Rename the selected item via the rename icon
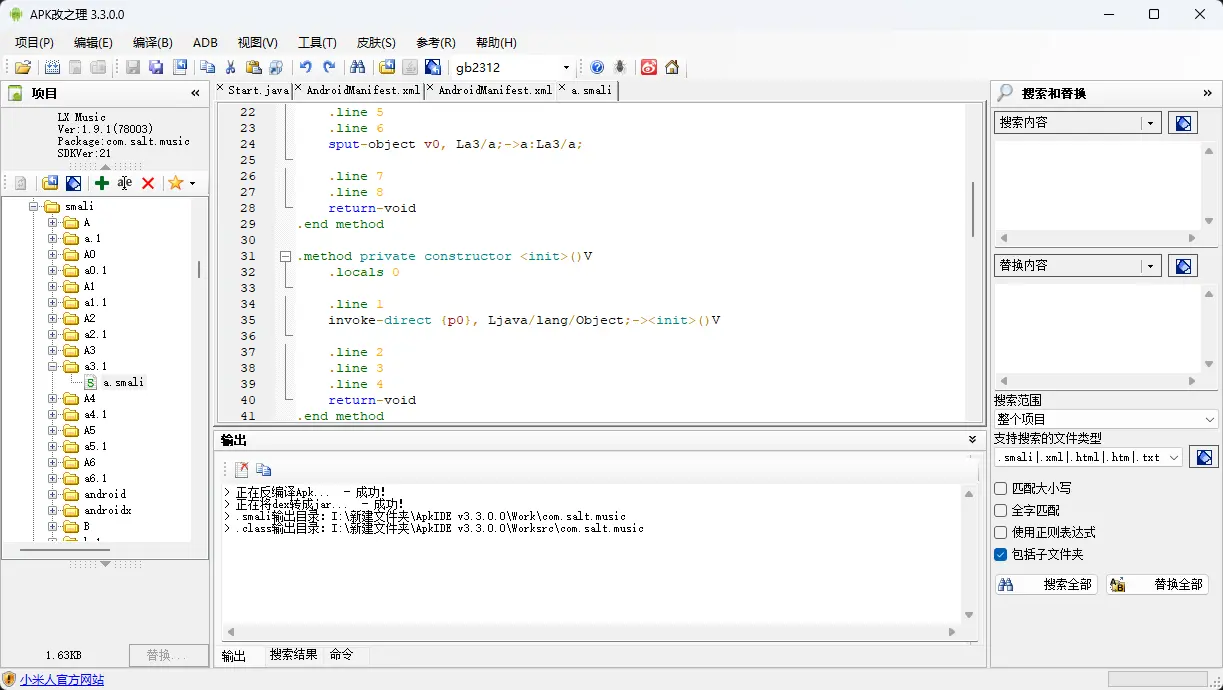Image resolution: width=1223 pixels, height=690 pixels. 124,183
